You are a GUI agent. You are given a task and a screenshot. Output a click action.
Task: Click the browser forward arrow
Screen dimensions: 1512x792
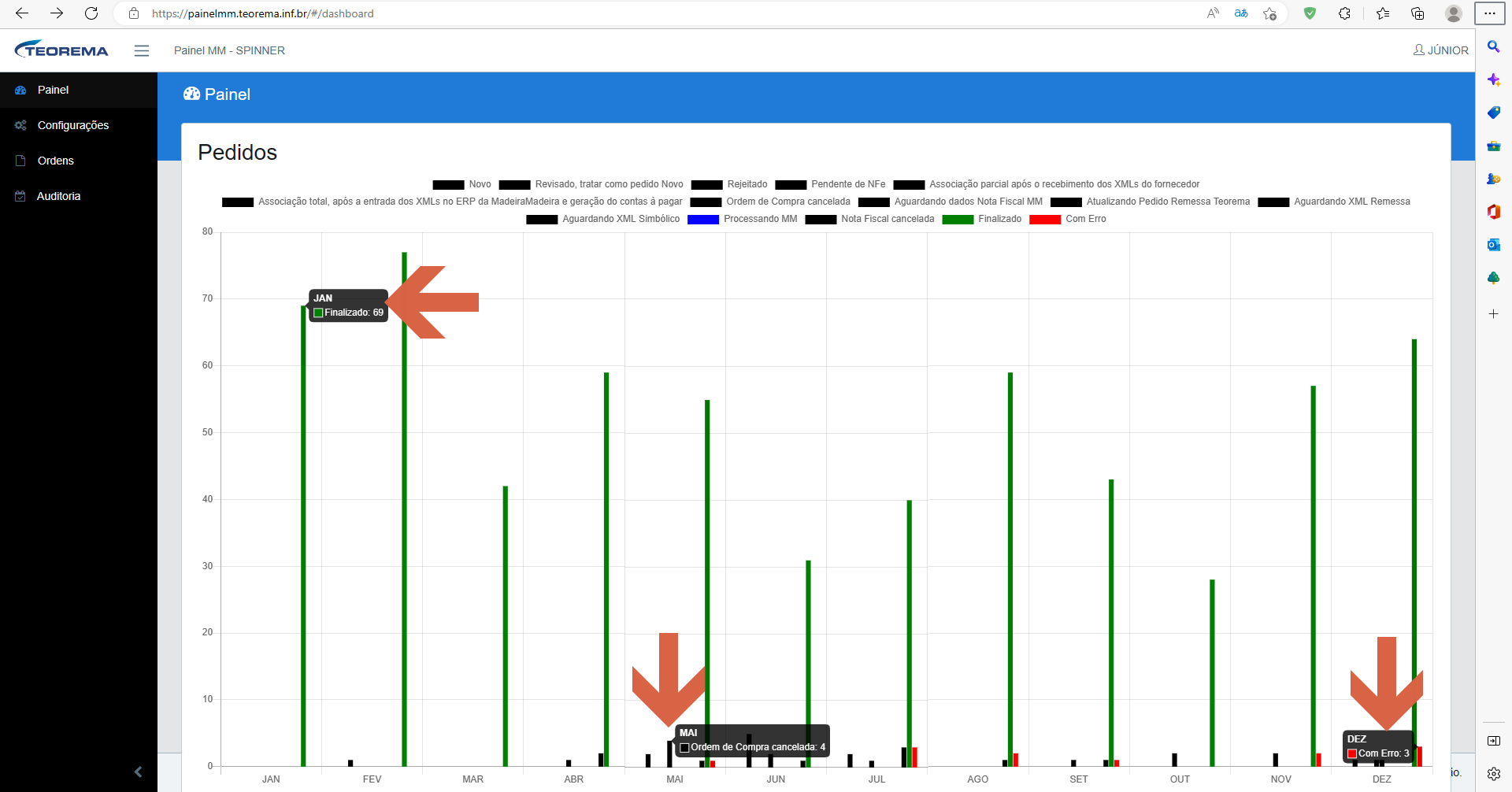coord(57,13)
